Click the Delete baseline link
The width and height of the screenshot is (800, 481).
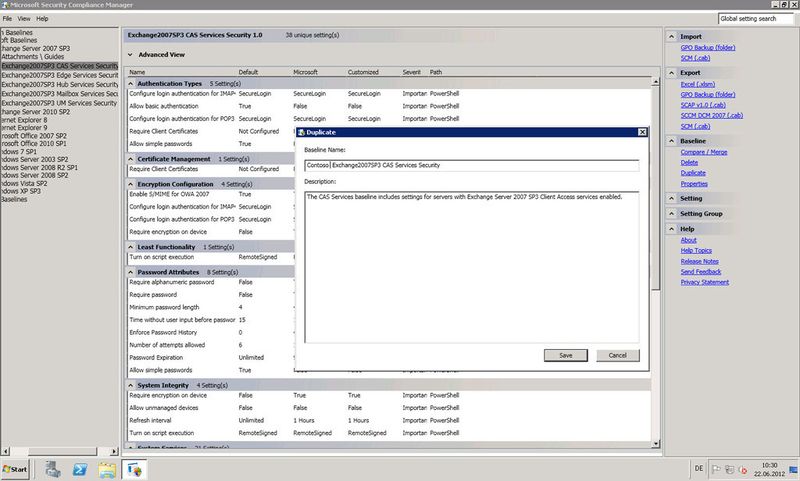689,162
